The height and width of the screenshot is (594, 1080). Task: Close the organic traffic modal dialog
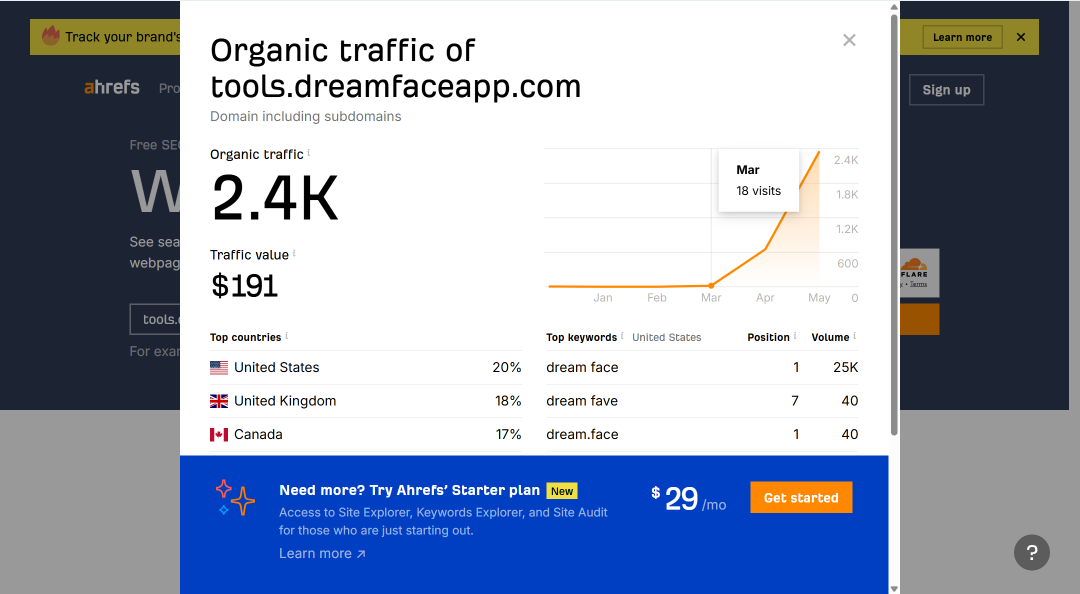(849, 40)
